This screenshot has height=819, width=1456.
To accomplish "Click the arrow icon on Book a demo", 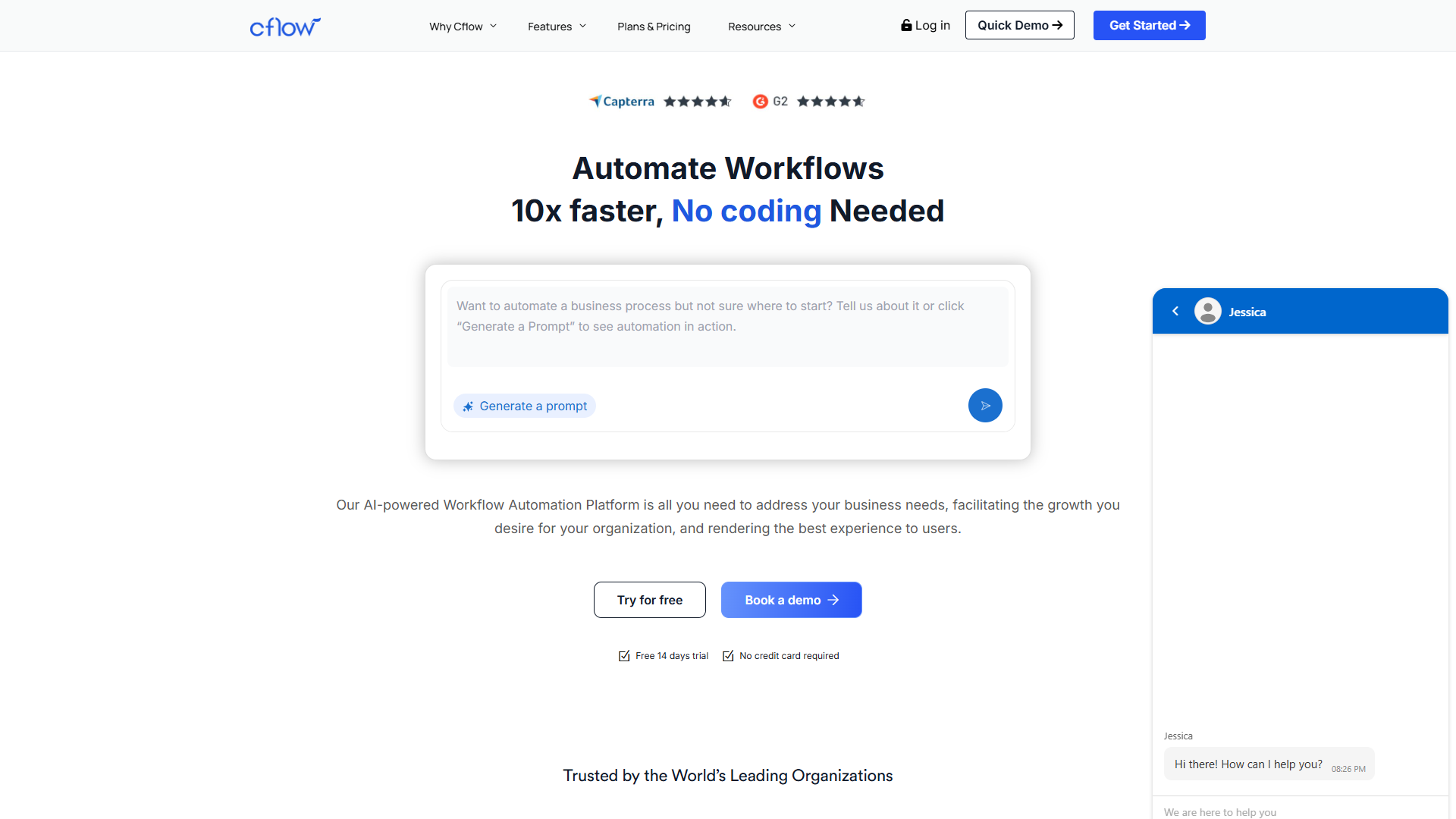I will tap(834, 600).
